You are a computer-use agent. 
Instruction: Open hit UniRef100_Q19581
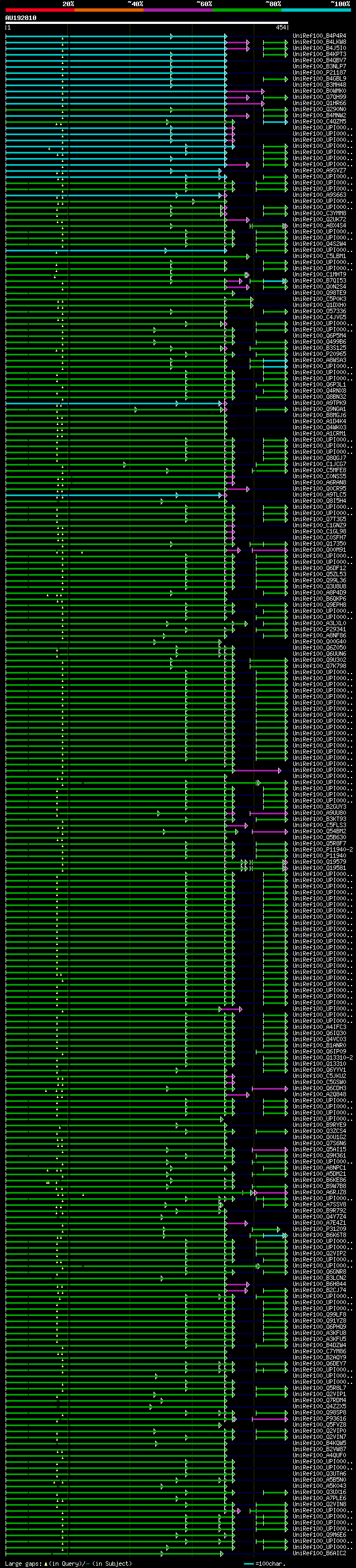(x=319, y=868)
